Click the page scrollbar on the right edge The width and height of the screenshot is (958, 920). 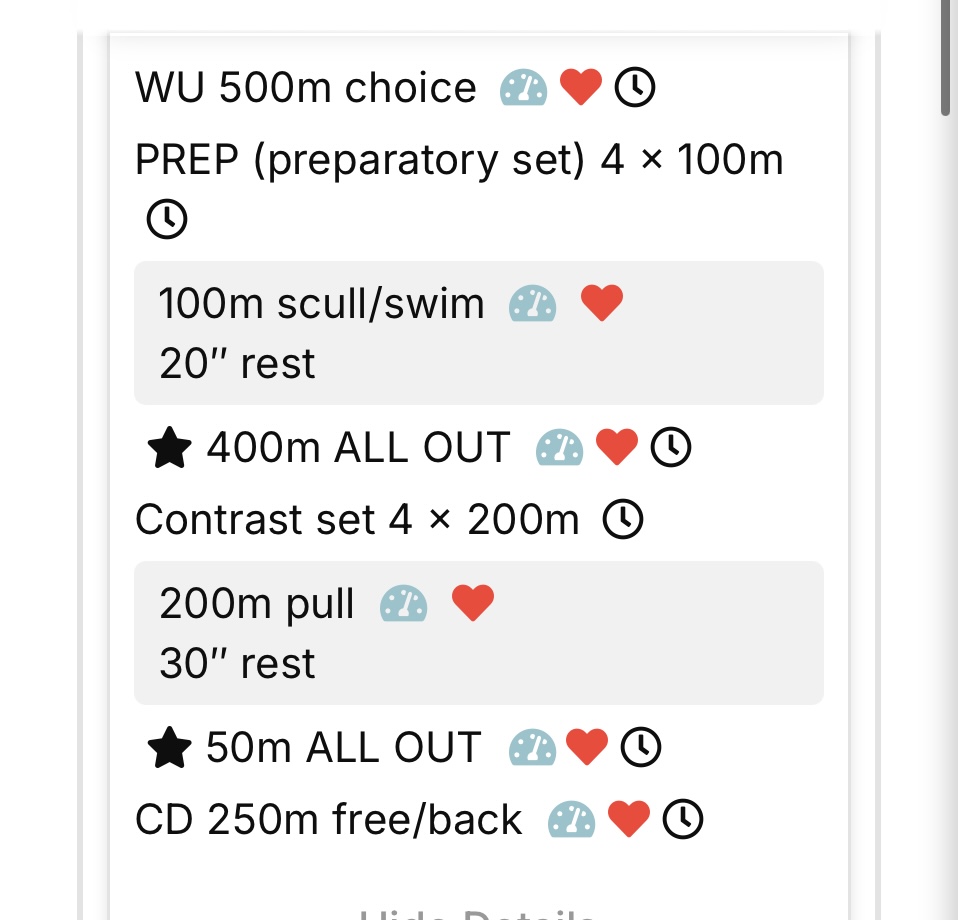click(x=946, y=60)
